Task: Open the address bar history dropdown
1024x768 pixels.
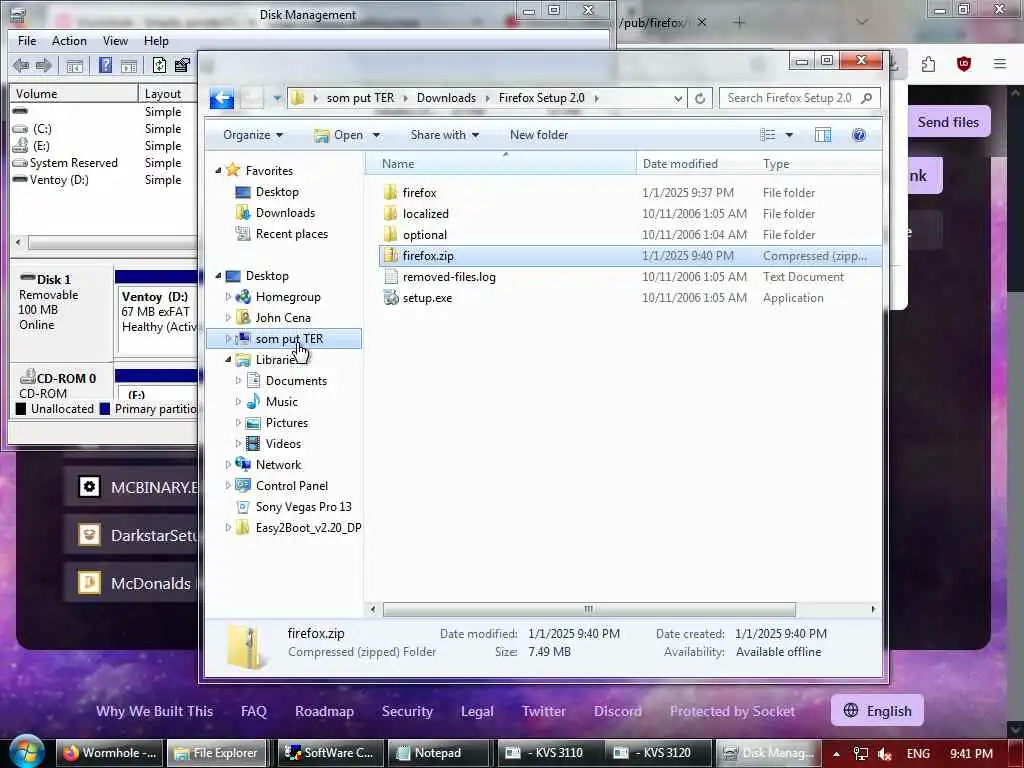Action: [678, 99]
